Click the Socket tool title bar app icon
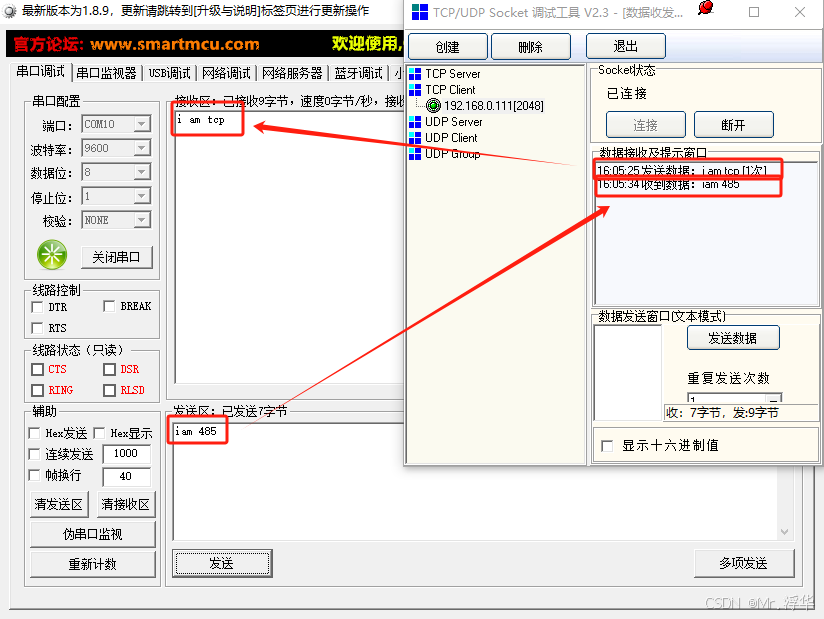Image resolution: width=824 pixels, height=619 pixels. pos(419,12)
